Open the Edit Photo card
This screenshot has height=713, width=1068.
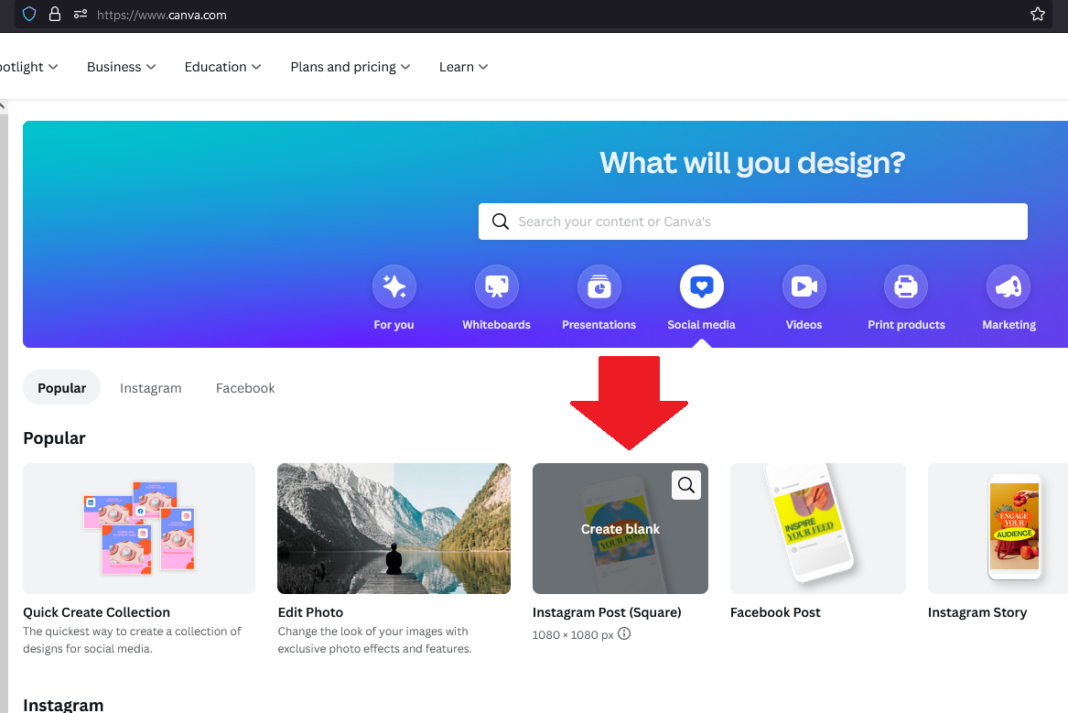393,528
